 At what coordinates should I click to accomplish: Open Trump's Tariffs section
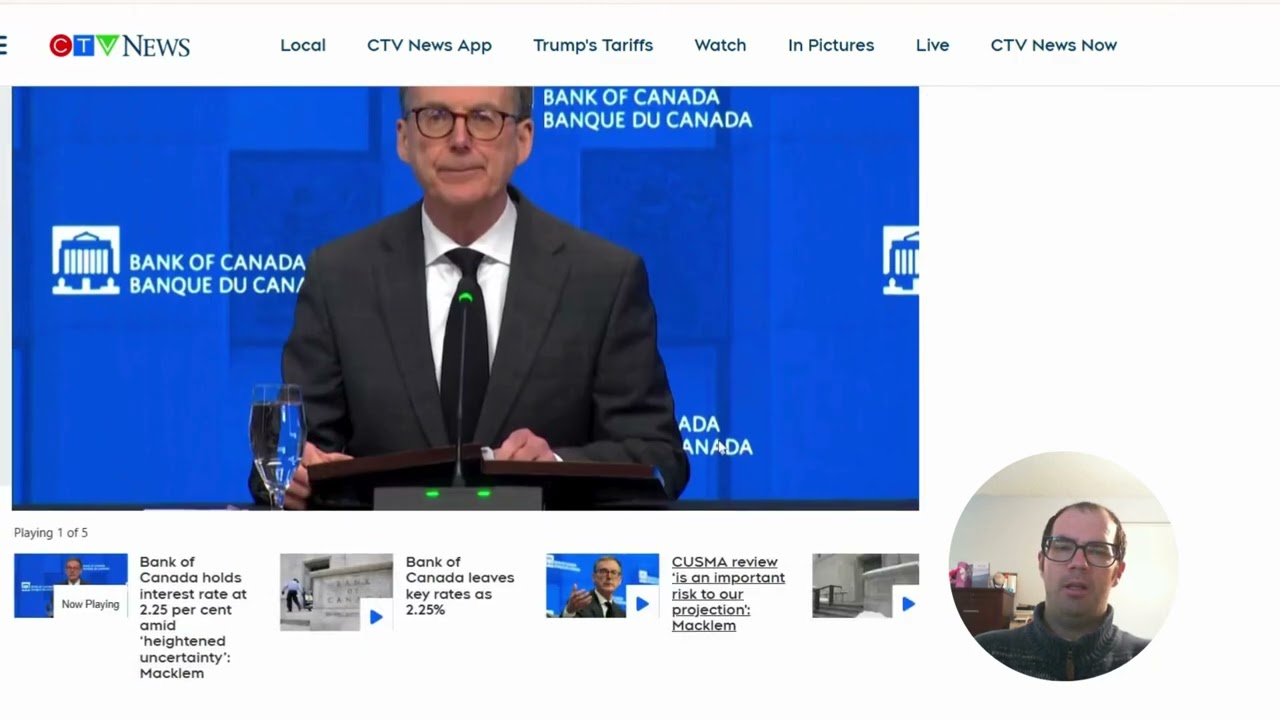(593, 45)
